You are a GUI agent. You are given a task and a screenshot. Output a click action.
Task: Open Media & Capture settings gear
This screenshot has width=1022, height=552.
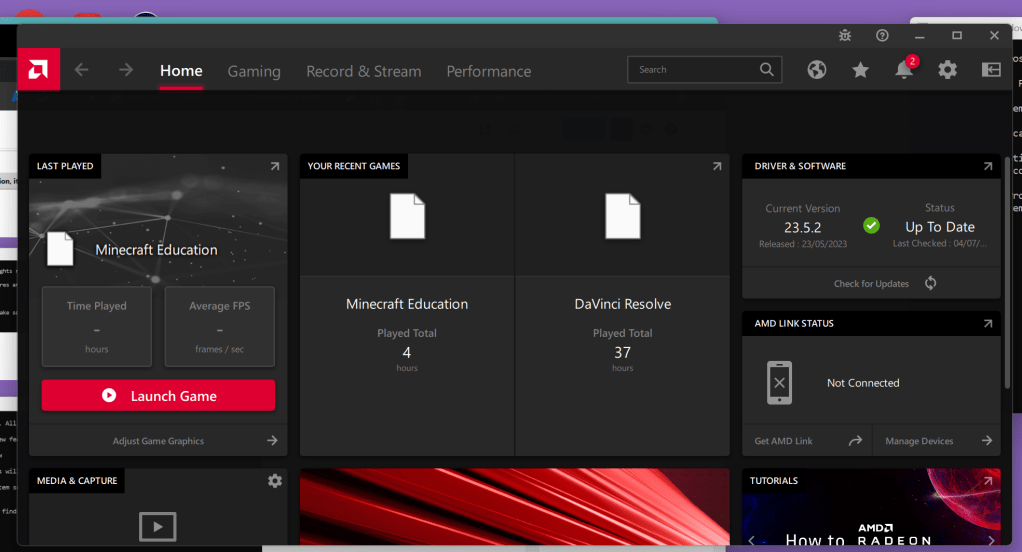275,480
